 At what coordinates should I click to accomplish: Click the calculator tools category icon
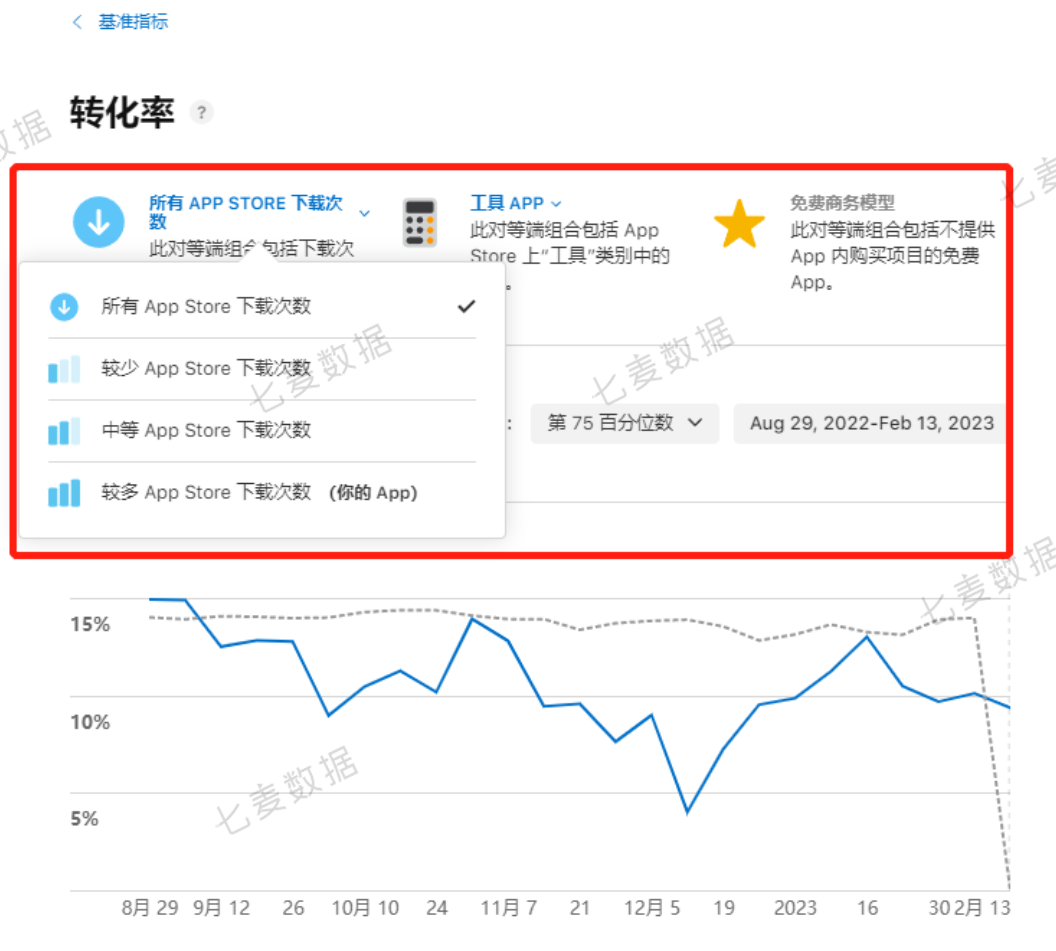click(420, 222)
